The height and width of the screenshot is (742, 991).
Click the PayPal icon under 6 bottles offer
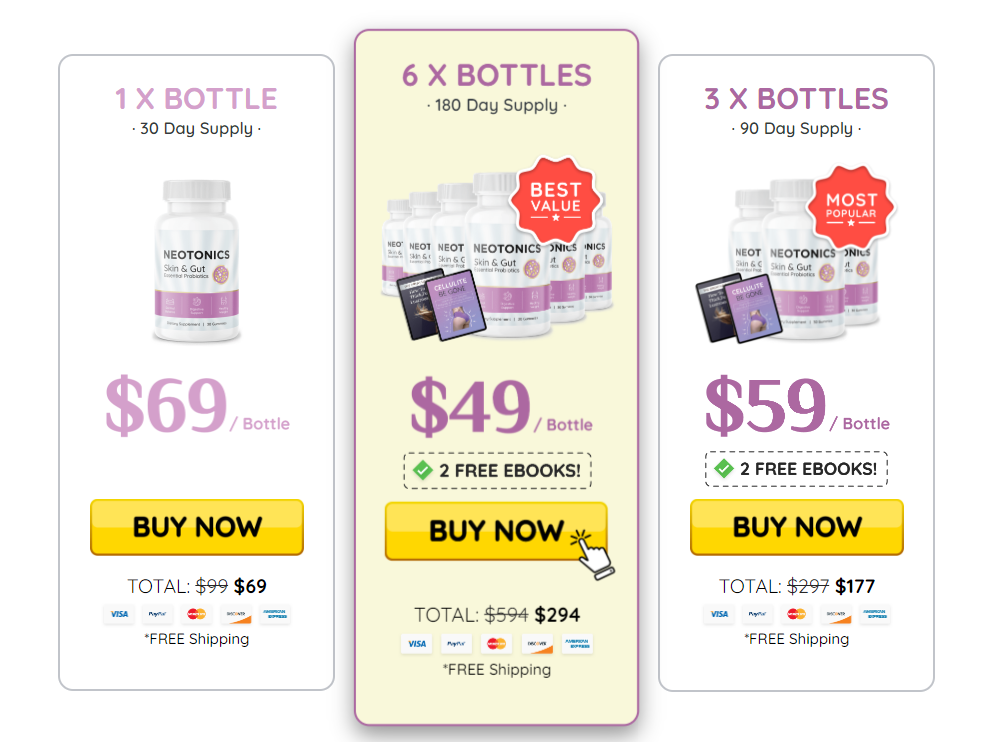tap(456, 644)
